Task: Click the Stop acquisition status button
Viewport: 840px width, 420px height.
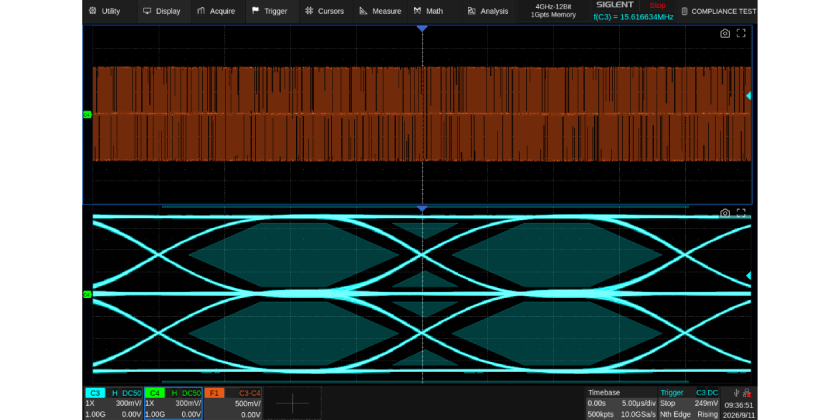Action: [x=657, y=5]
